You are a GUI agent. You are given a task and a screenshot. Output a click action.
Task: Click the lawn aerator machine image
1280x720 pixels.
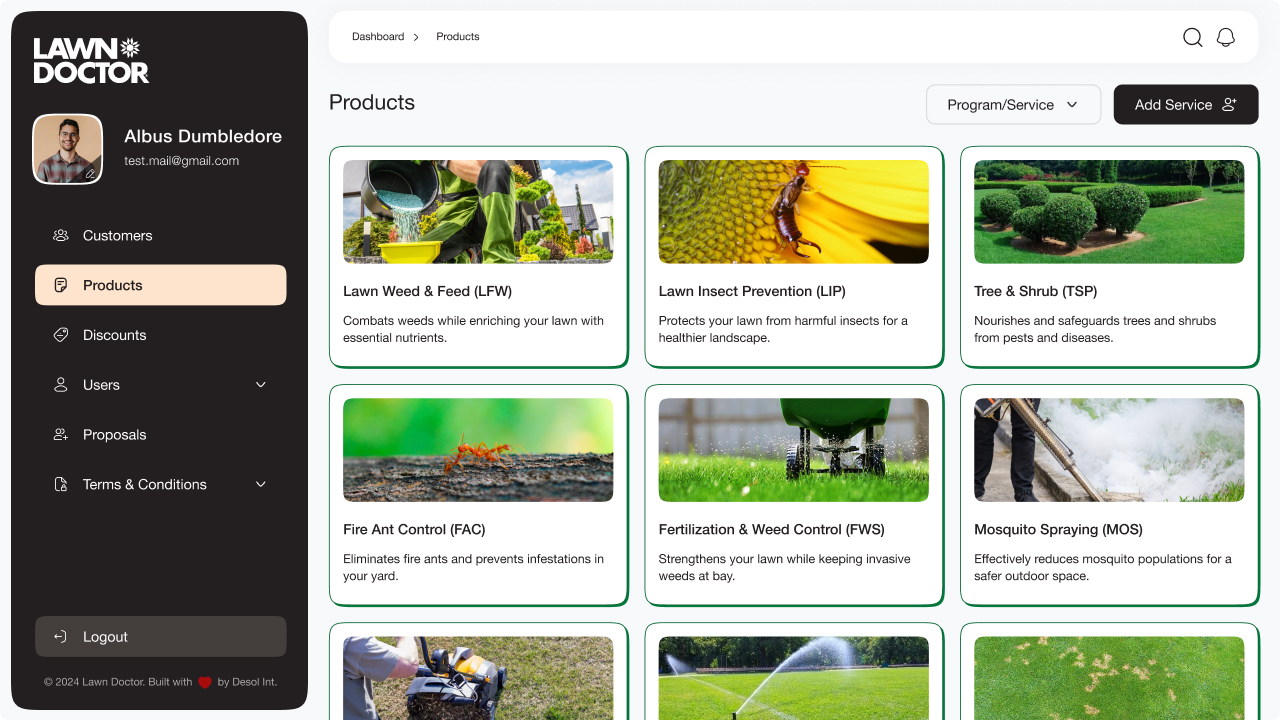tap(478, 678)
